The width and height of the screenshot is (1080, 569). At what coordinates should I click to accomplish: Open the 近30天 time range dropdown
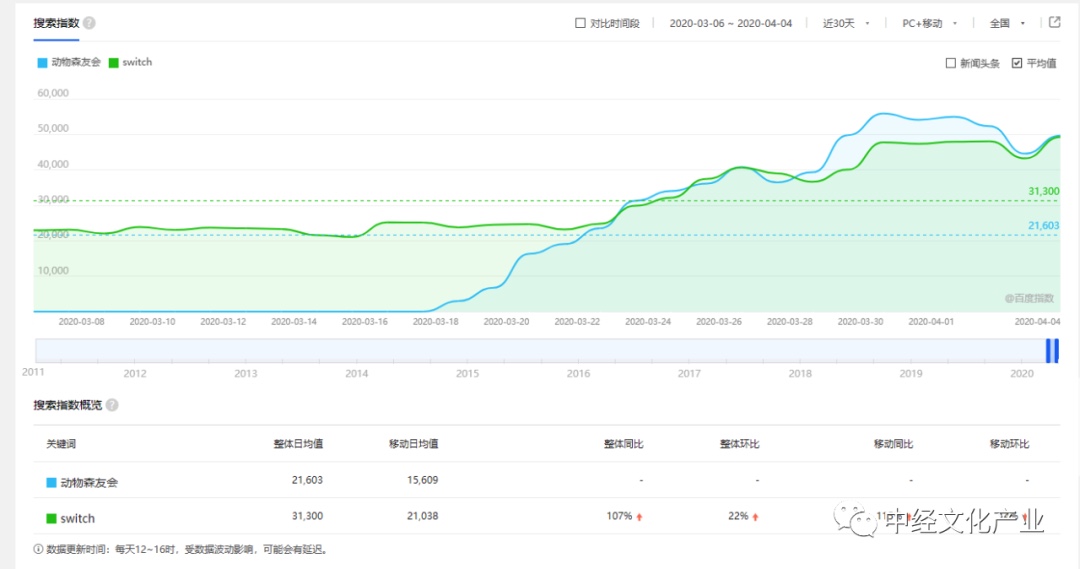point(845,23)
